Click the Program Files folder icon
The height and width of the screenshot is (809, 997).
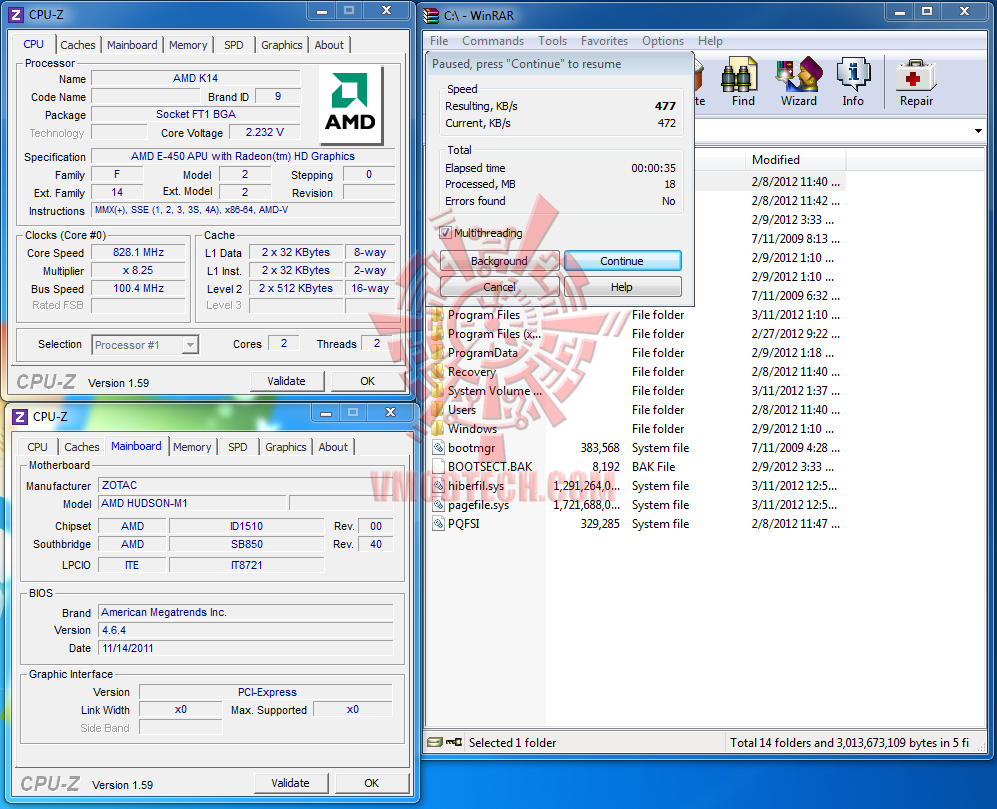point(437,315)
